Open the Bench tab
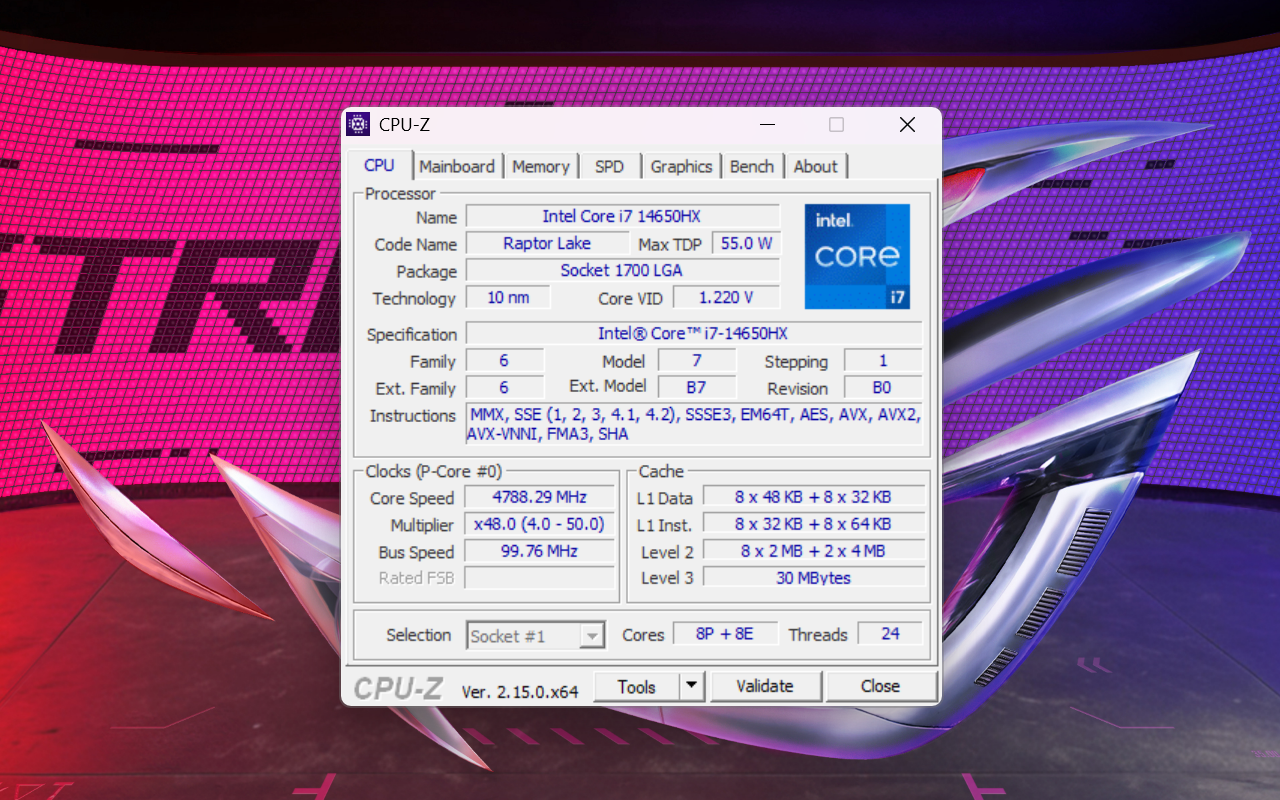1280x800 pixels. pyautogui.click(x=752, y=167)
